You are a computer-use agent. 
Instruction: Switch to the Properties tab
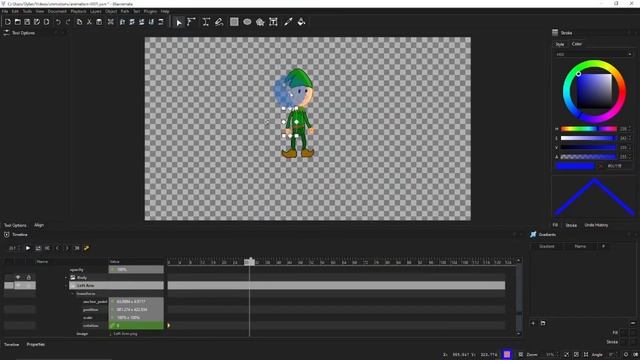point(36,344)
